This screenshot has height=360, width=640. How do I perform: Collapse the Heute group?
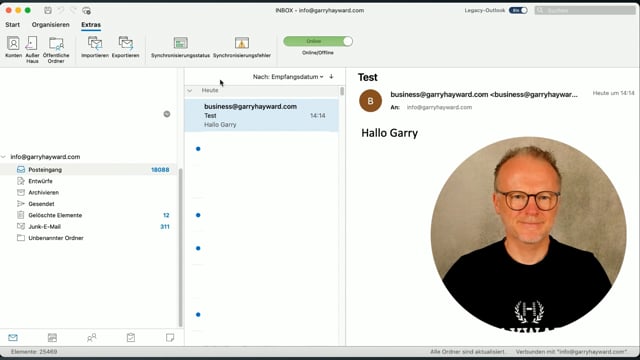pos(190,91)
